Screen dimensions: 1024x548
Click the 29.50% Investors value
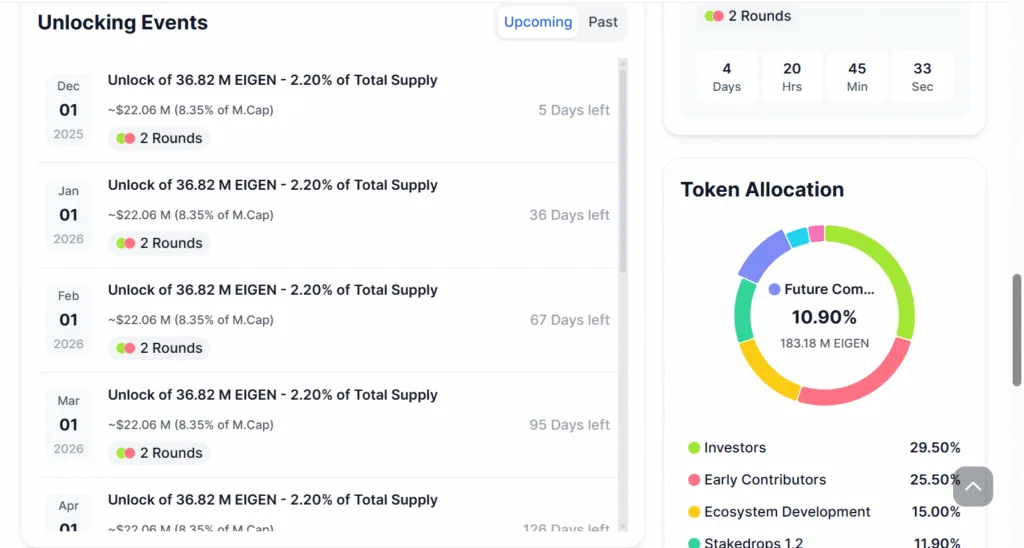[935, 447]
